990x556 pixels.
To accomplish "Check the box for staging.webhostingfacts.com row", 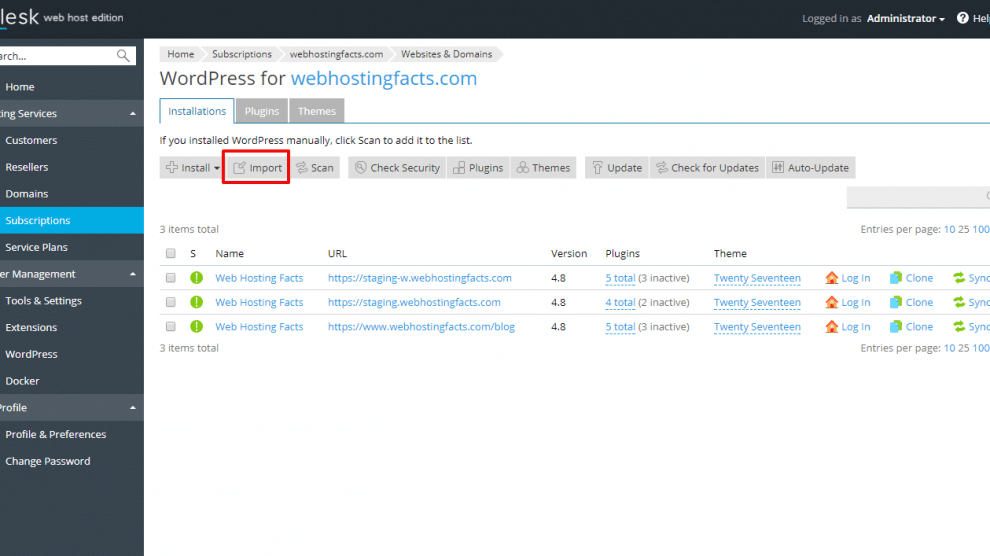I will click(170, 302).
